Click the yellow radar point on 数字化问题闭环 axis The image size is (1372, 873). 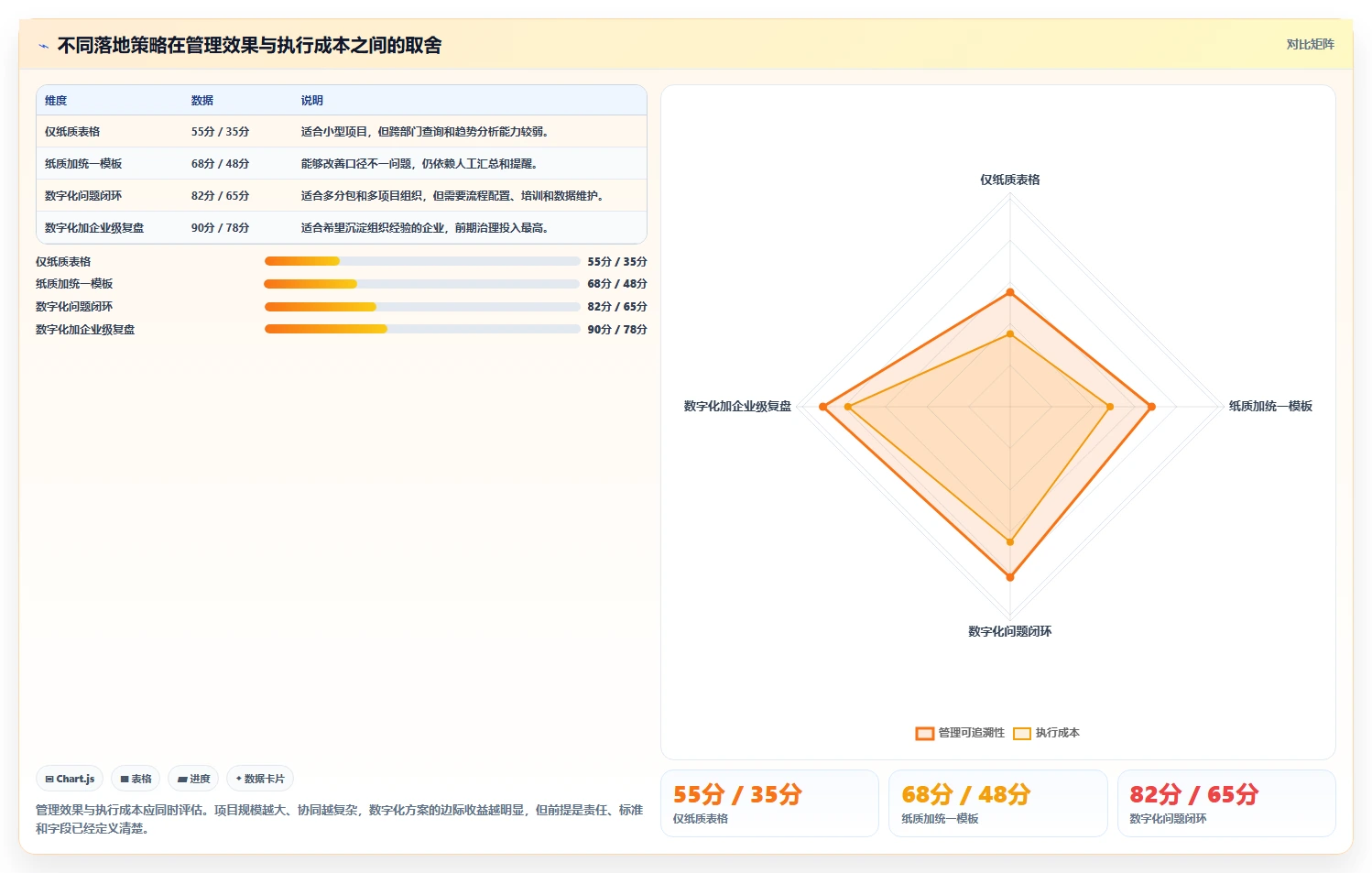point(1010,542)
